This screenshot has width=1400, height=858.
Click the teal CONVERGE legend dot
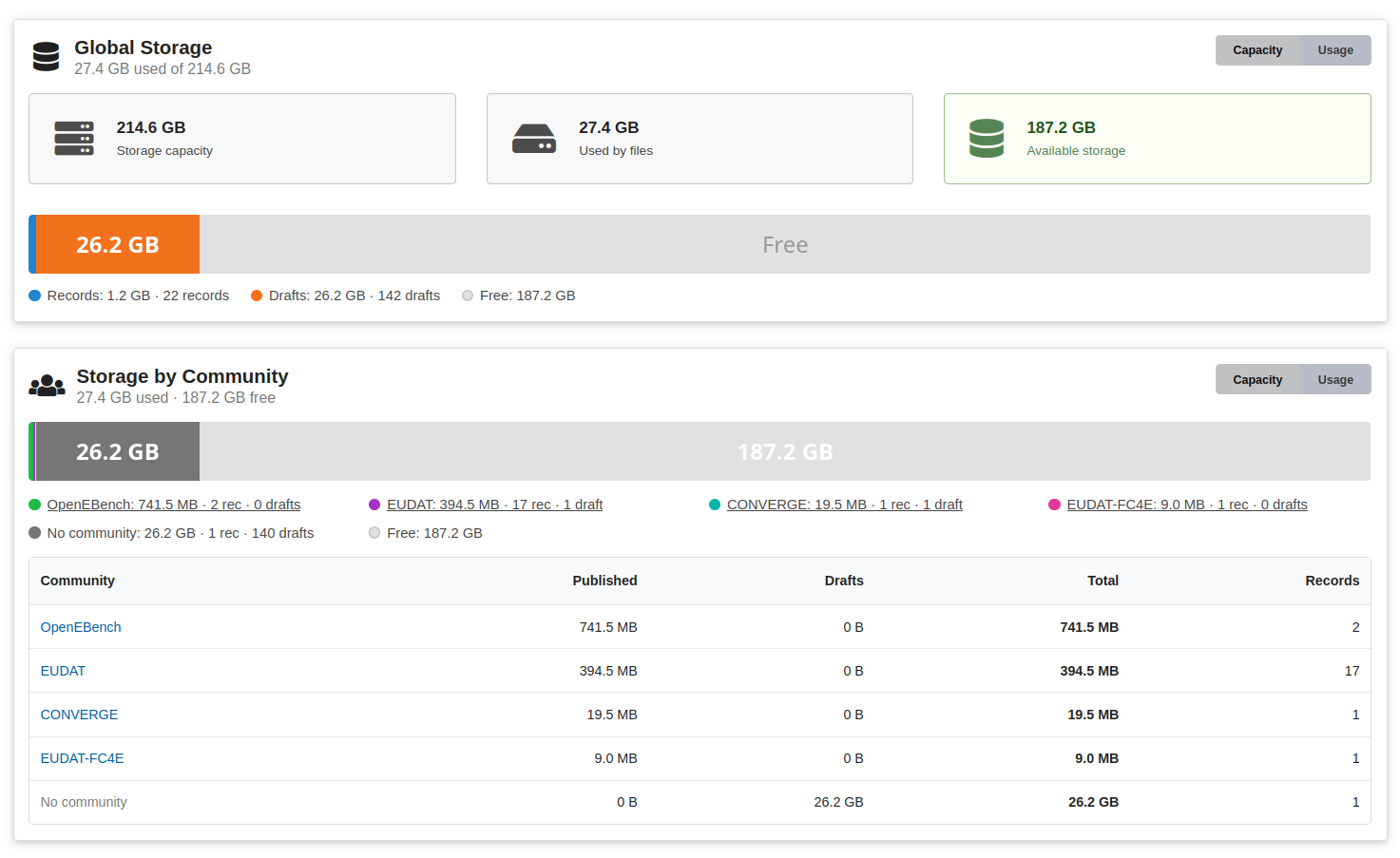715,505
